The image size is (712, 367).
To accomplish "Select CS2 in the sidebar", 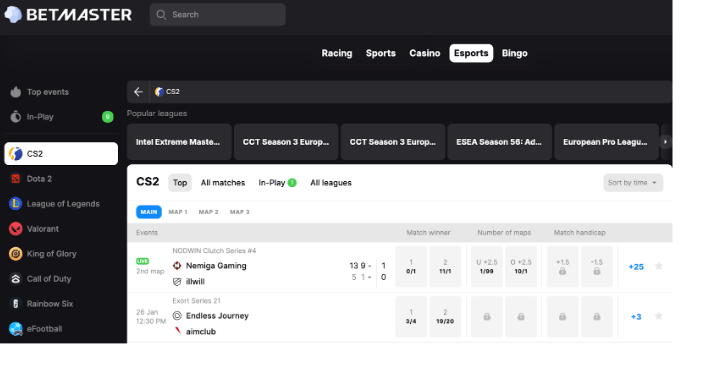I will [61, 154].
